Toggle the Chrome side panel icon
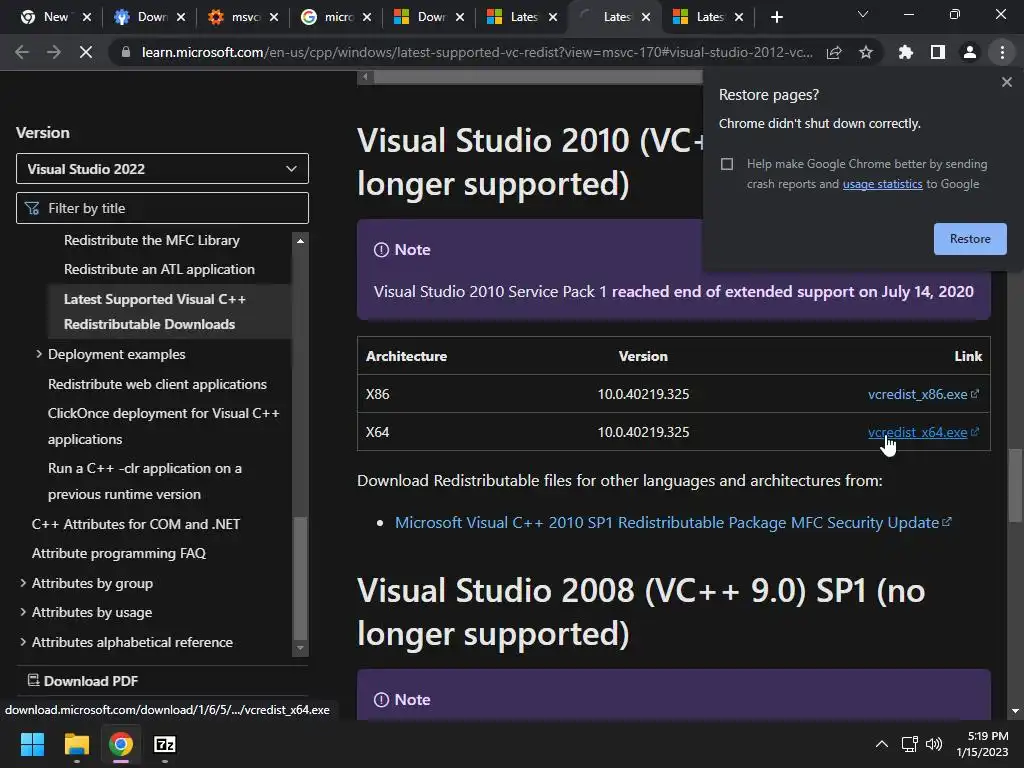The image size is (1024, 768). pos(938,52)
